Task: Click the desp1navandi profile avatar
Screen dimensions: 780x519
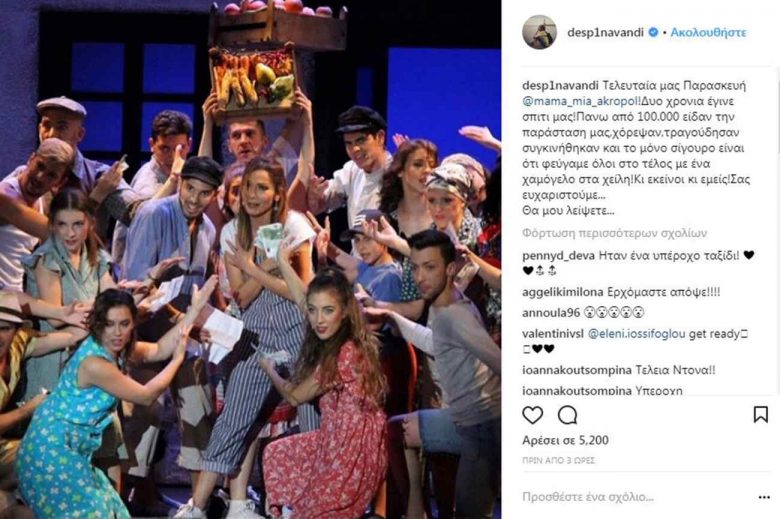Action: pyautogui.click(x=539, y=32)
